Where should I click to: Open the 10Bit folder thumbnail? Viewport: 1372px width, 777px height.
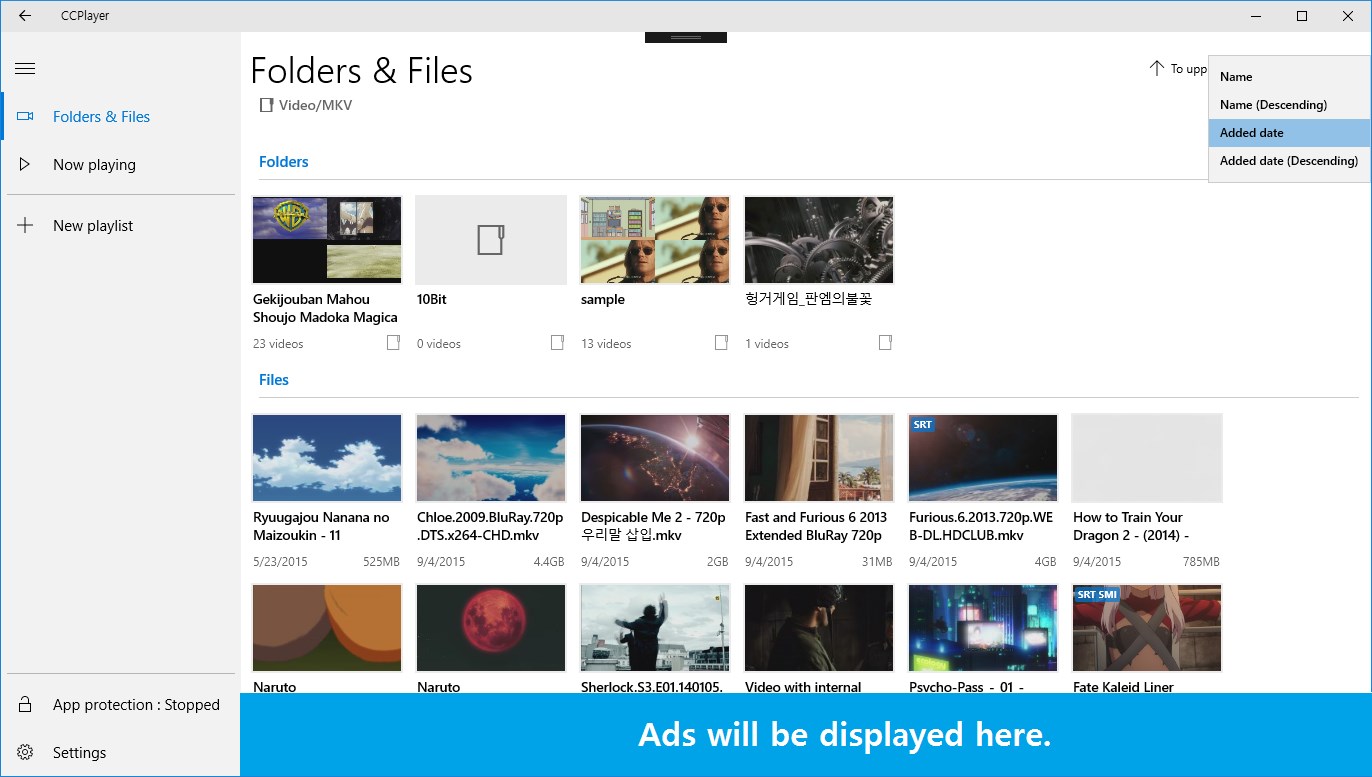tap(491, 240)
